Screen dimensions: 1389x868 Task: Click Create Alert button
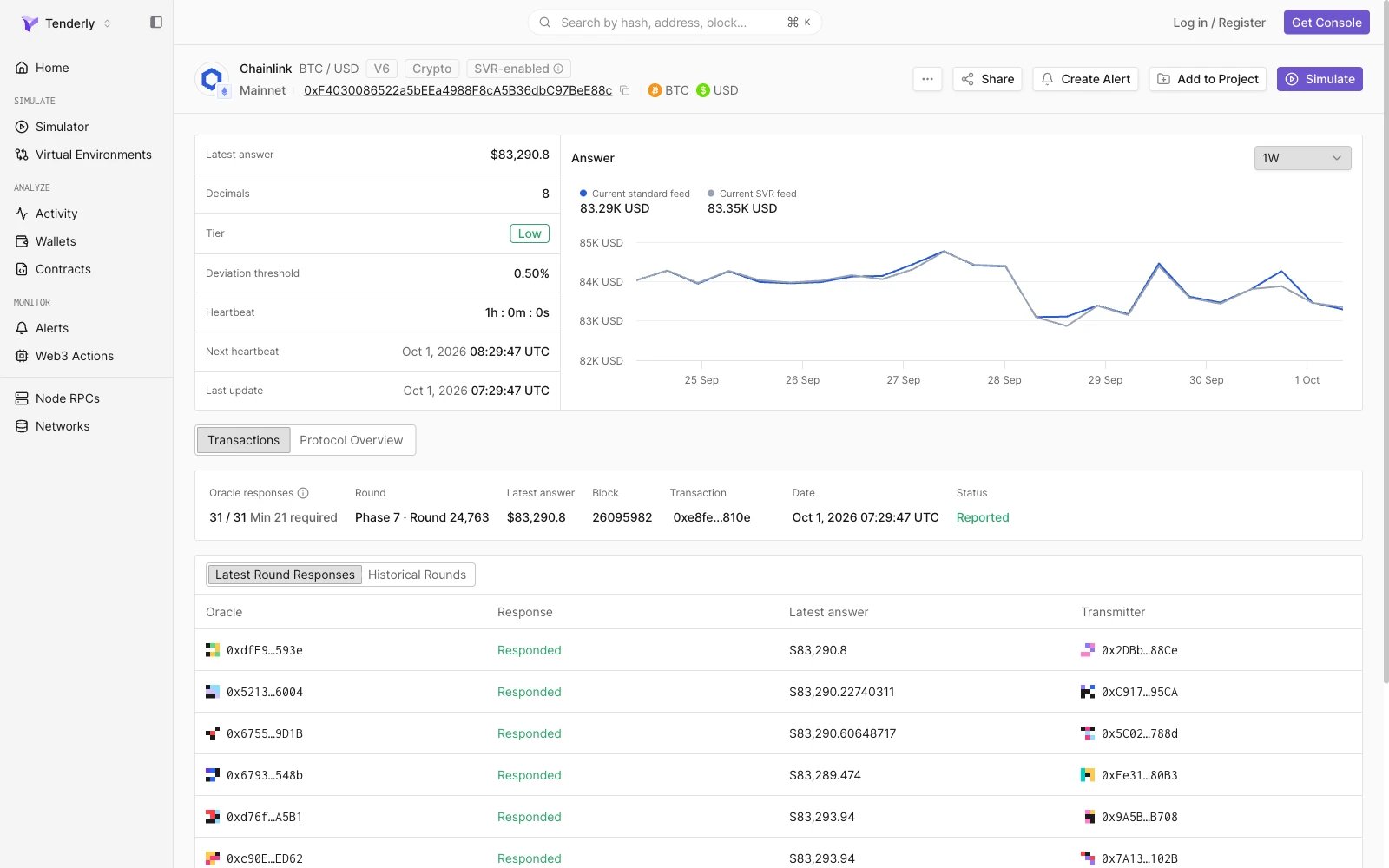click(1085, 79)
